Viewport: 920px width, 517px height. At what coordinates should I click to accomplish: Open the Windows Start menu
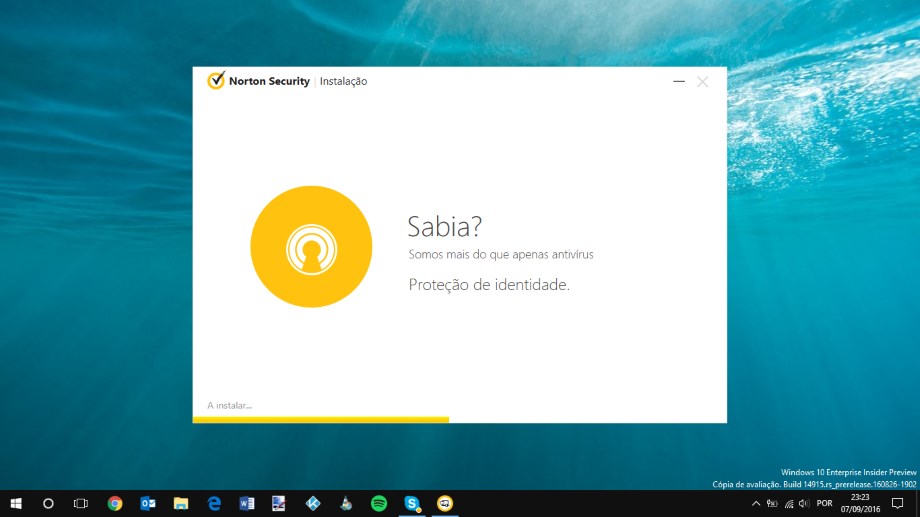click(x=16, y=503)
